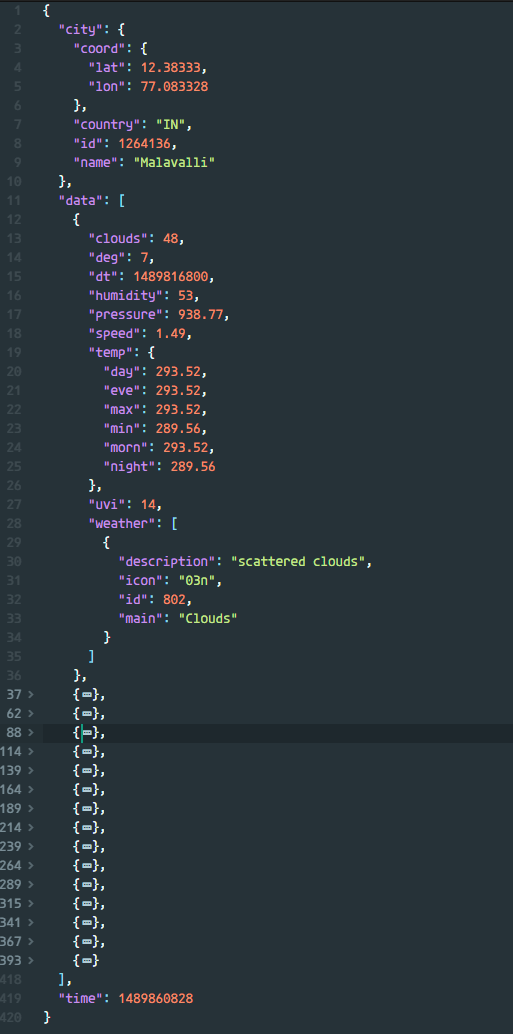Image resolution: width=513 pixels, height=1034 pixels.
Task: Expand the folded block at line 164
Action: click(31, 789)
